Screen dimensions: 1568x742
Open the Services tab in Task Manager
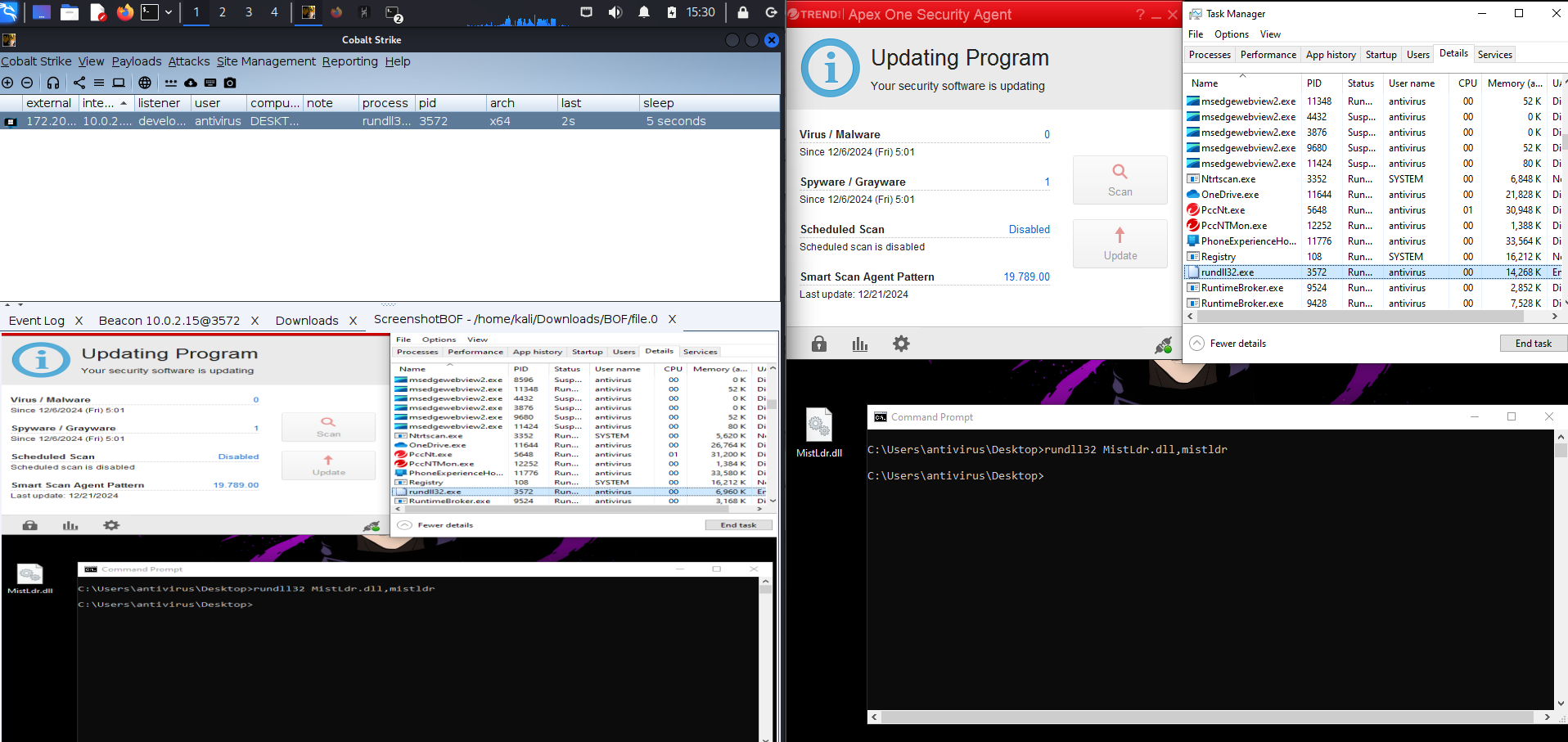tap(1494, 55)
